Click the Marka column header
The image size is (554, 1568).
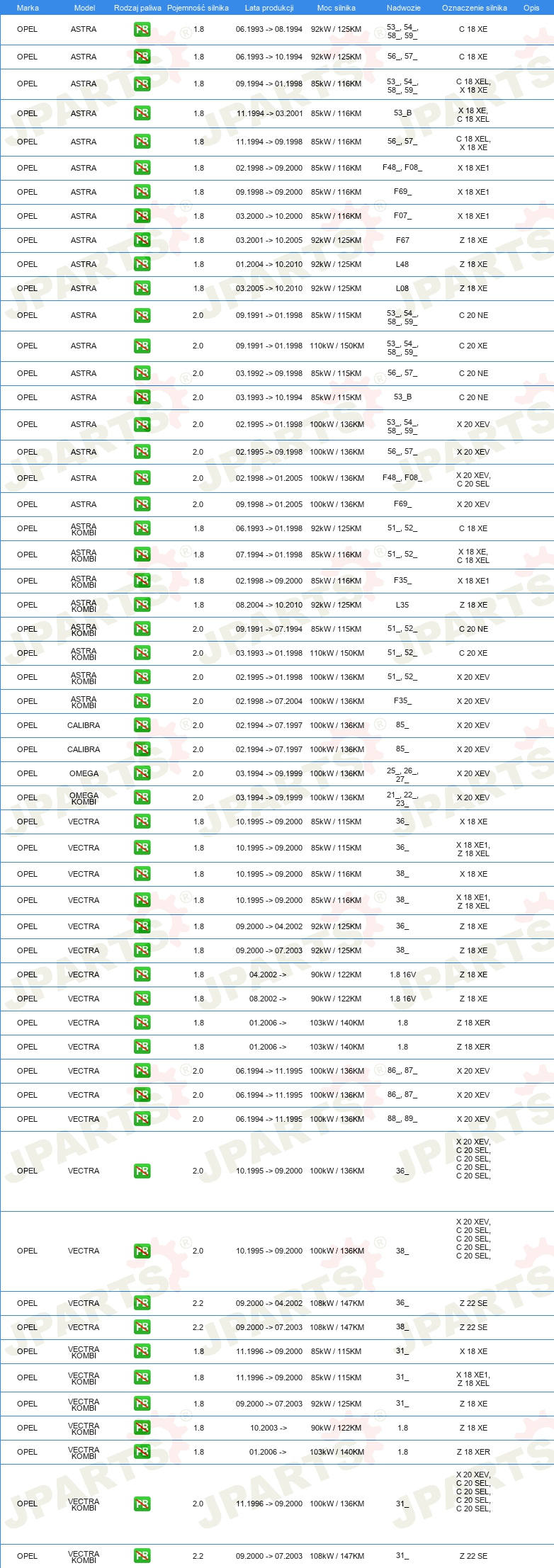pyautogui.click(x=28, y=8)
